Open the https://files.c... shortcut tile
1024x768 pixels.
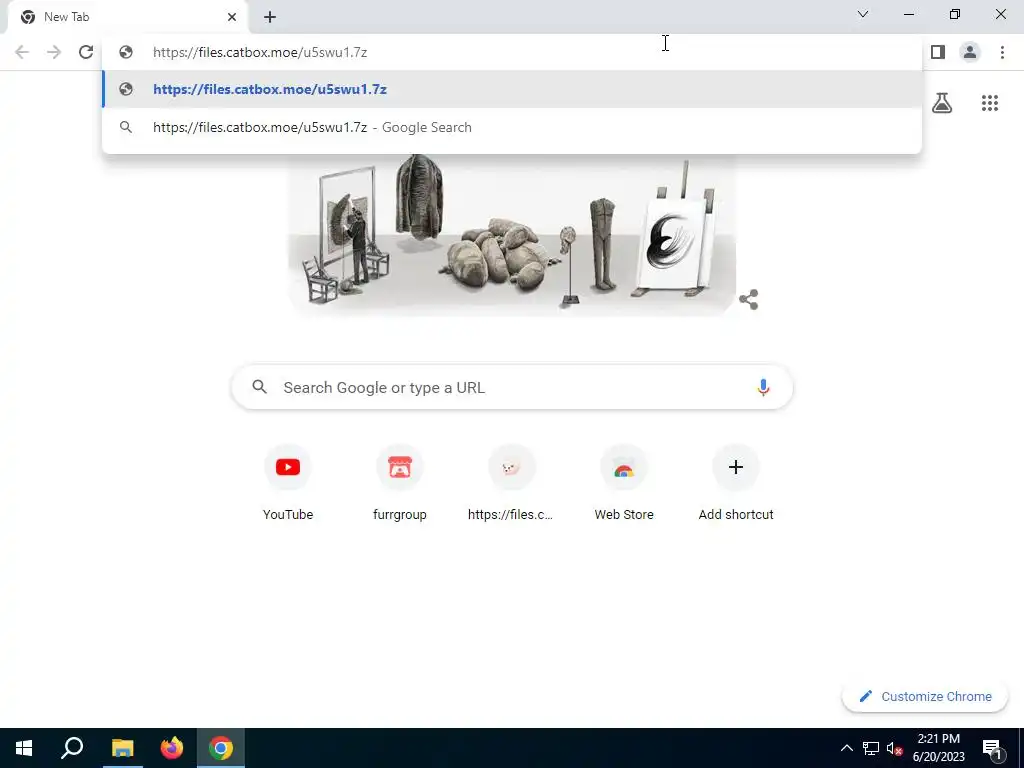[x=511, y=482]
